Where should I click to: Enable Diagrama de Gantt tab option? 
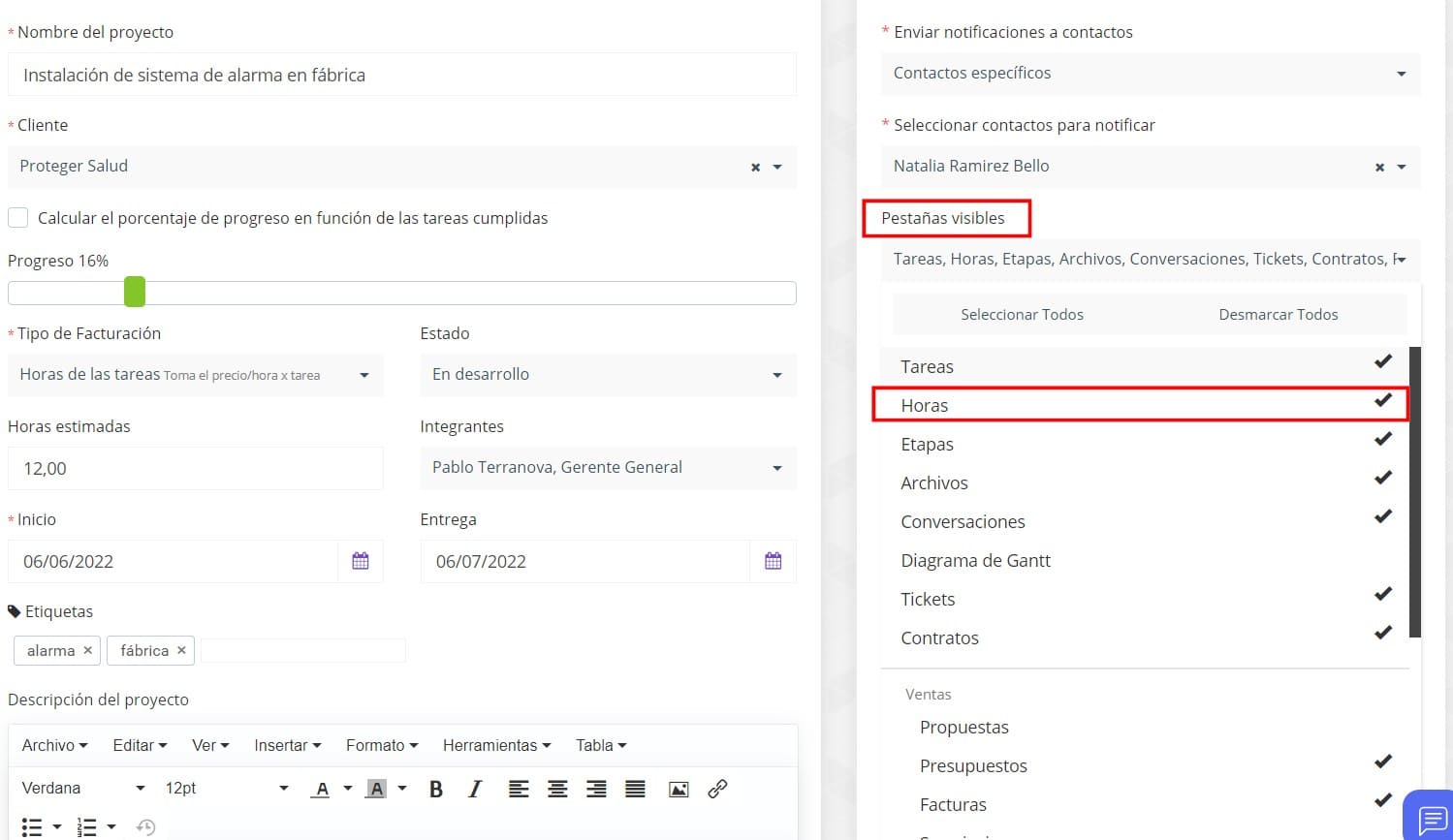(1145, 560)
